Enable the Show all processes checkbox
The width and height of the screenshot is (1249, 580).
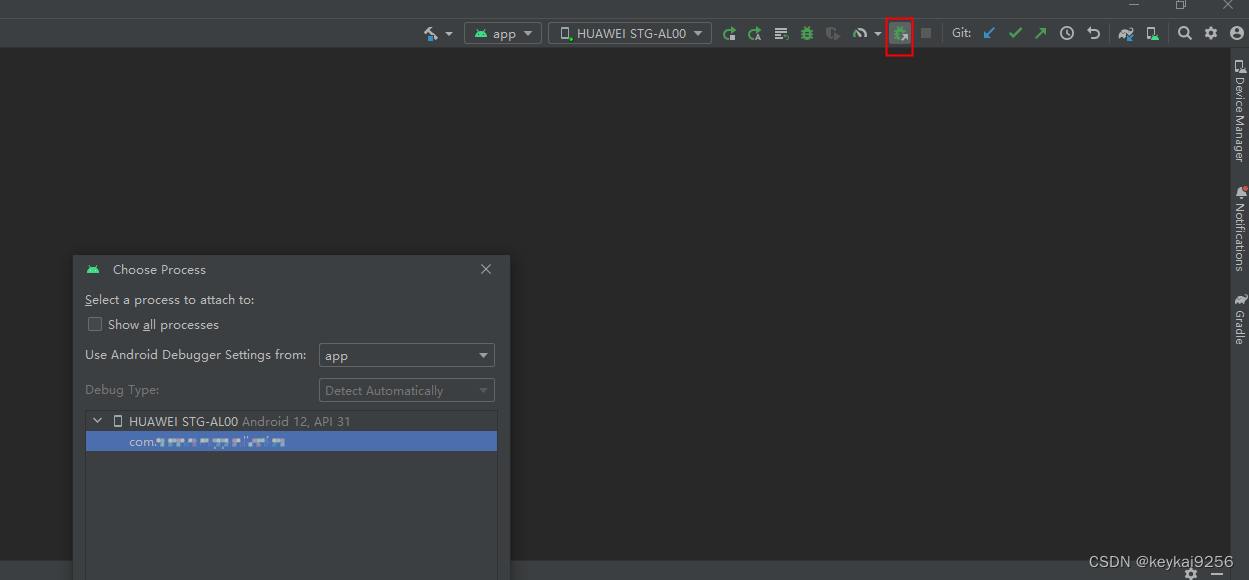[x=95, y=324]
